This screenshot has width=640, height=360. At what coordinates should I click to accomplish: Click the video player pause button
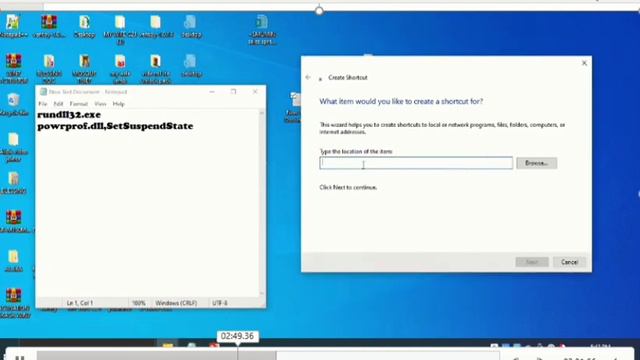[x=20, y=358]
